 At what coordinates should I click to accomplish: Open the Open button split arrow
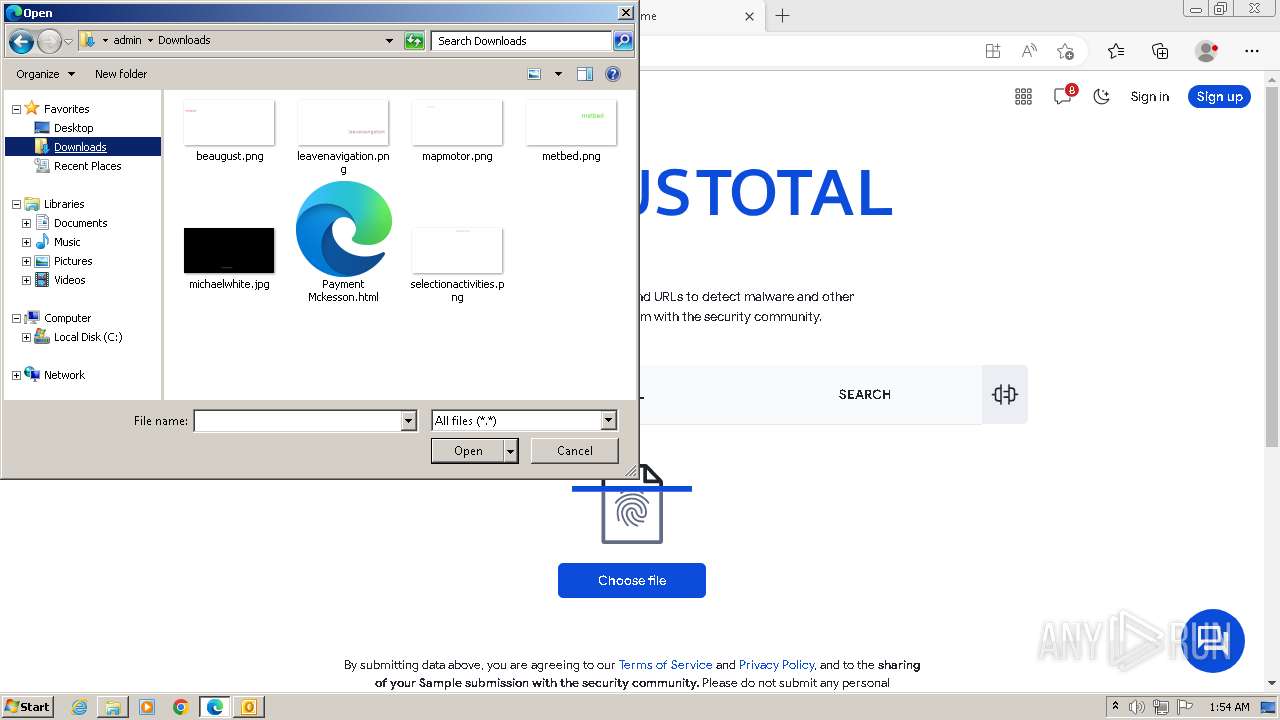[511, 451]
